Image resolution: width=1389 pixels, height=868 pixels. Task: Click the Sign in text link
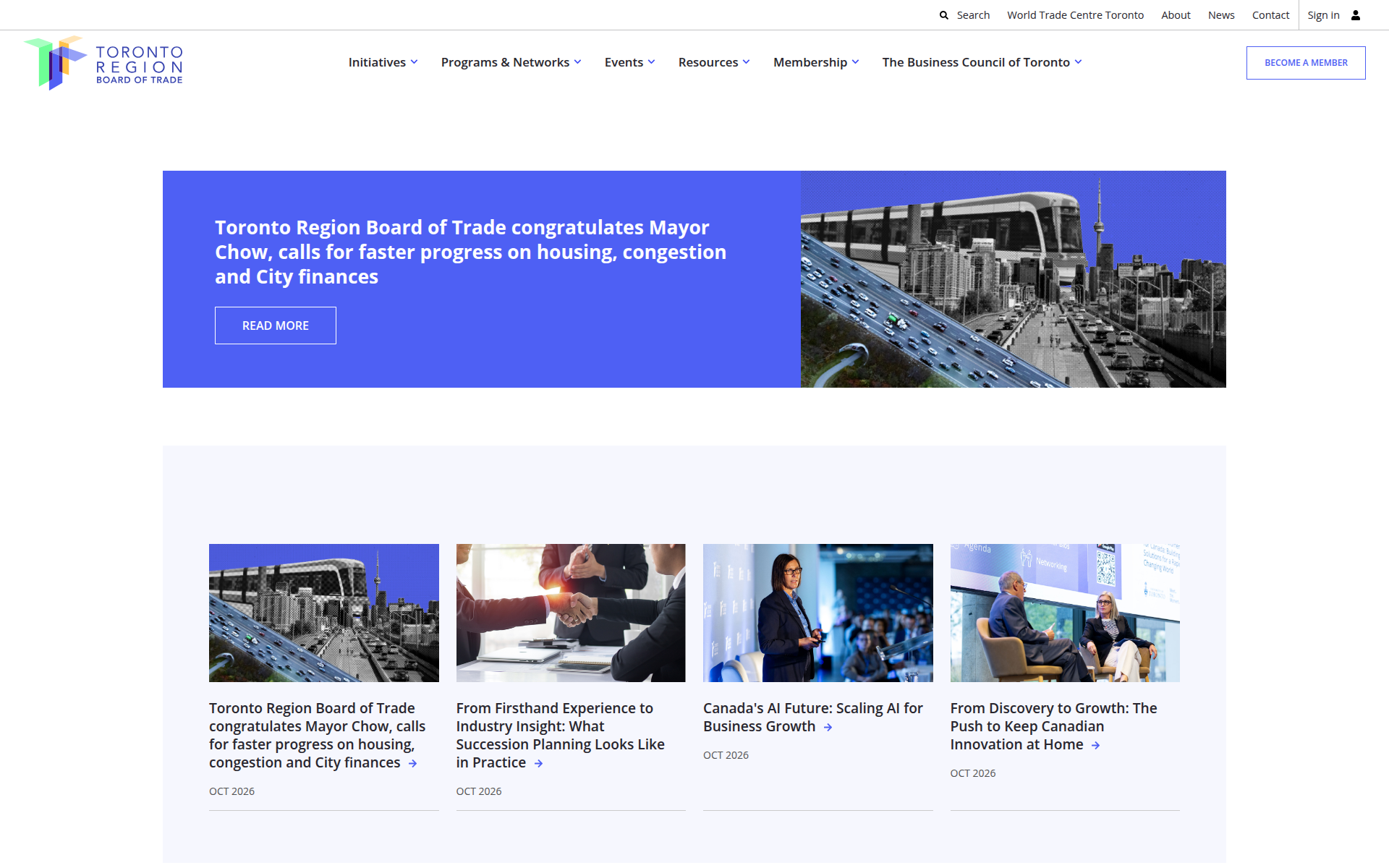1323,15
